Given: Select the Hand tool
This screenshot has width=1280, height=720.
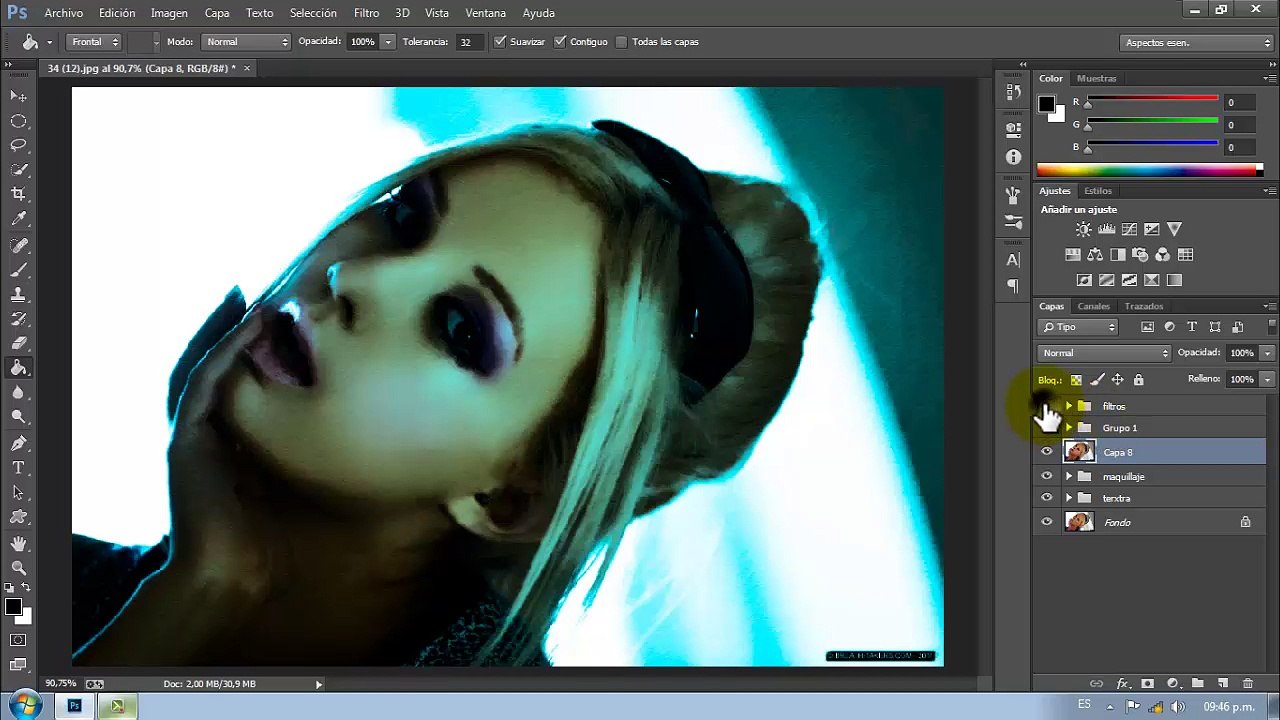Looking at the screenshot, I should (18, 543).
